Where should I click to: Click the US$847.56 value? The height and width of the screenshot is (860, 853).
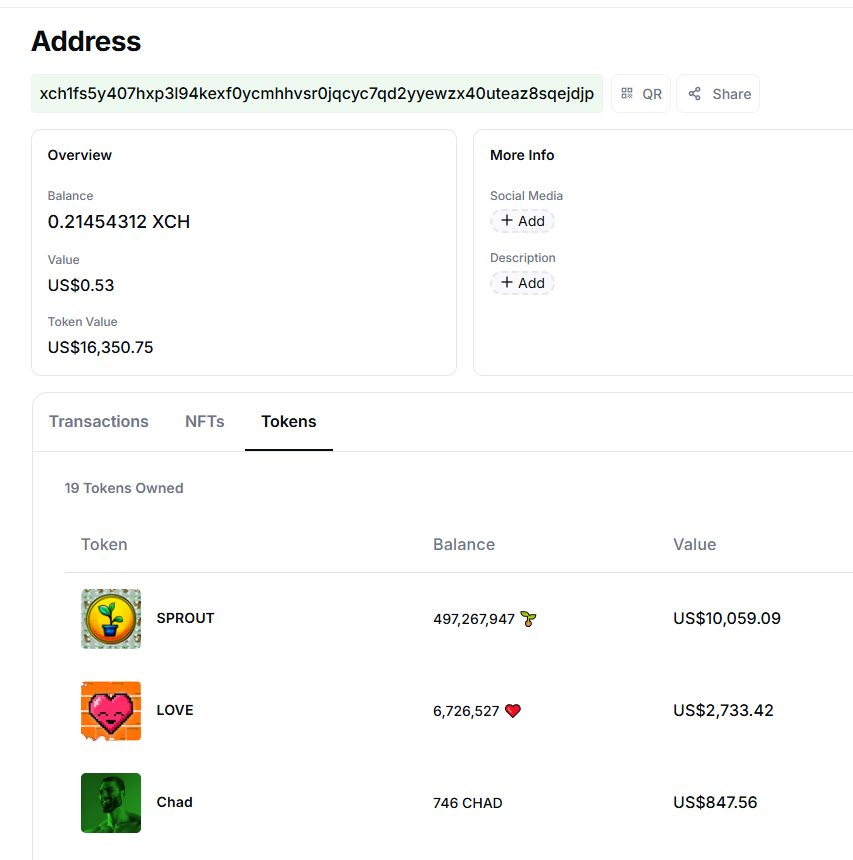point(715,803)
